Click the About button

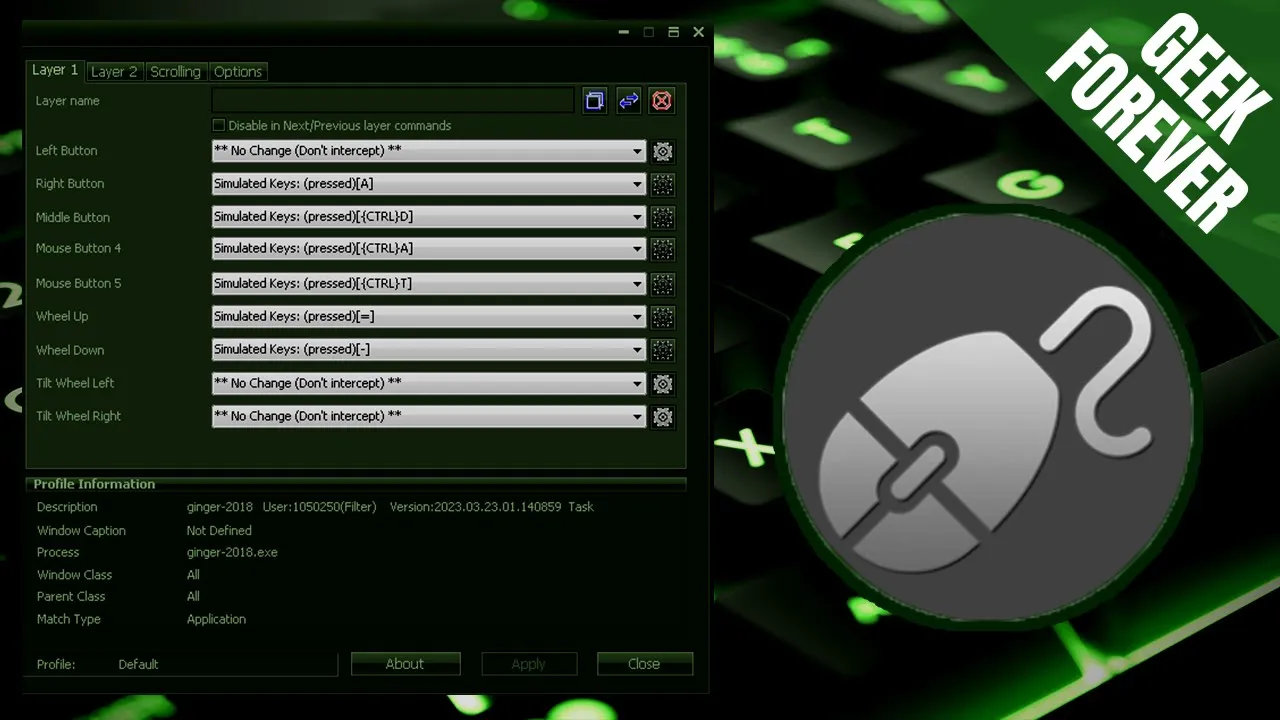tap(405, 664)
